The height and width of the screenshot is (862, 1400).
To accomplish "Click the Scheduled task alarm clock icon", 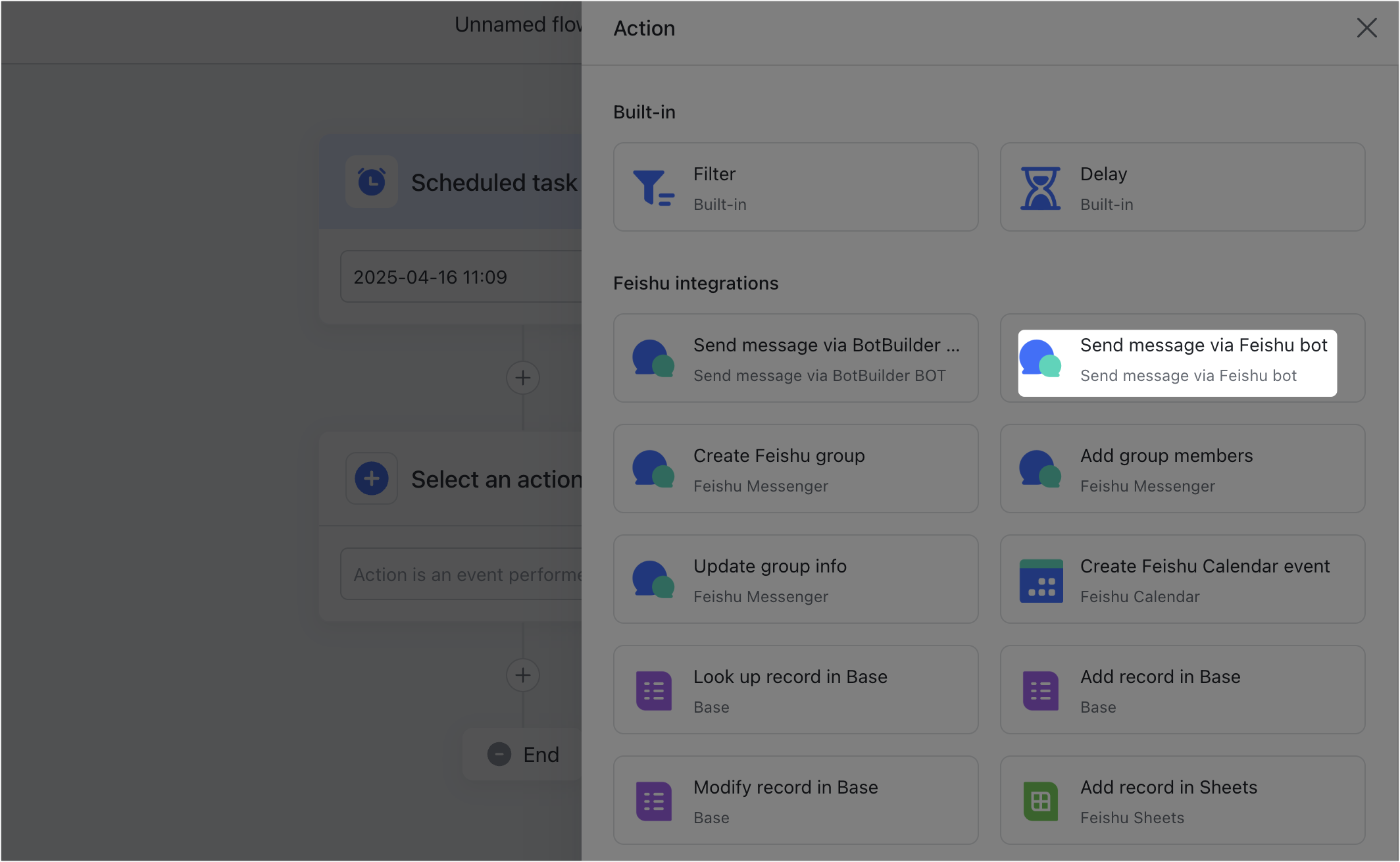I will (x=372, y=182).
